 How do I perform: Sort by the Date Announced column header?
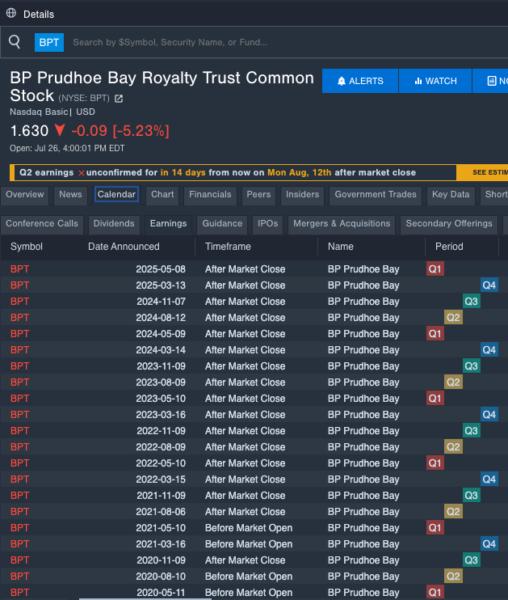click(124, 246)
